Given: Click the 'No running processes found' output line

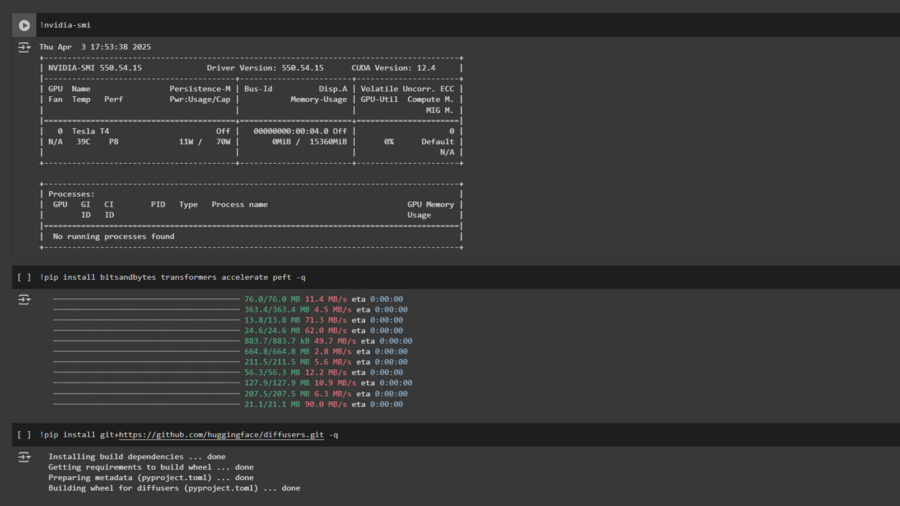Looking at the screenshot, I should pyautogui.click(x=114, y=236).
